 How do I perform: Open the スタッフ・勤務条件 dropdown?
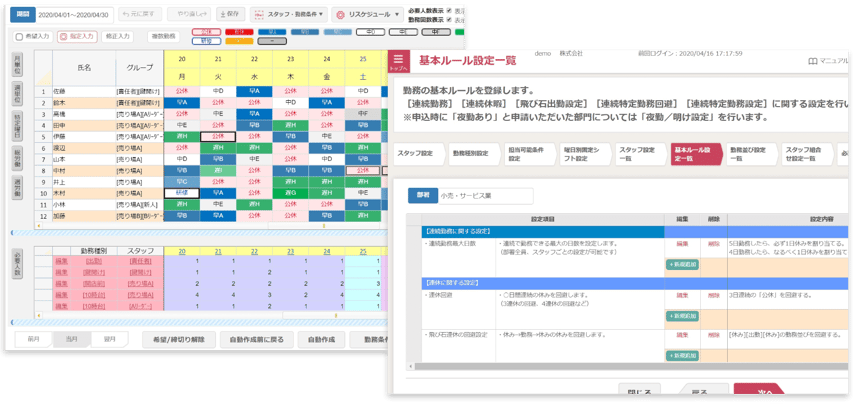[288, 15]
